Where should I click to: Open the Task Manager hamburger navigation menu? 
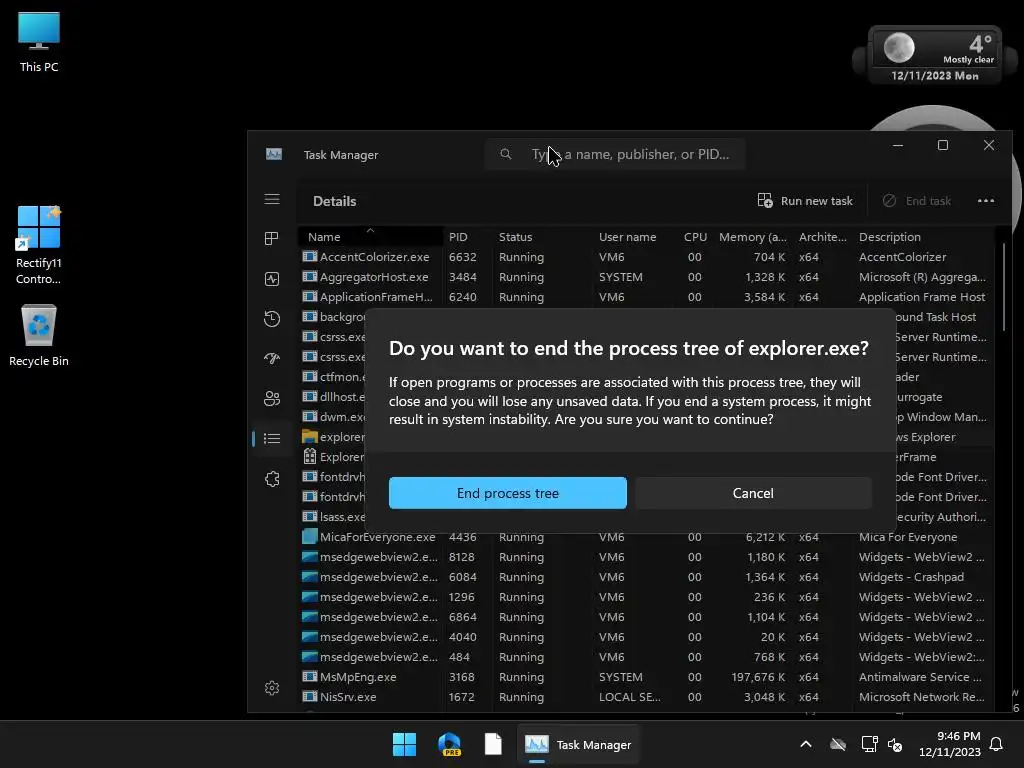272,199
